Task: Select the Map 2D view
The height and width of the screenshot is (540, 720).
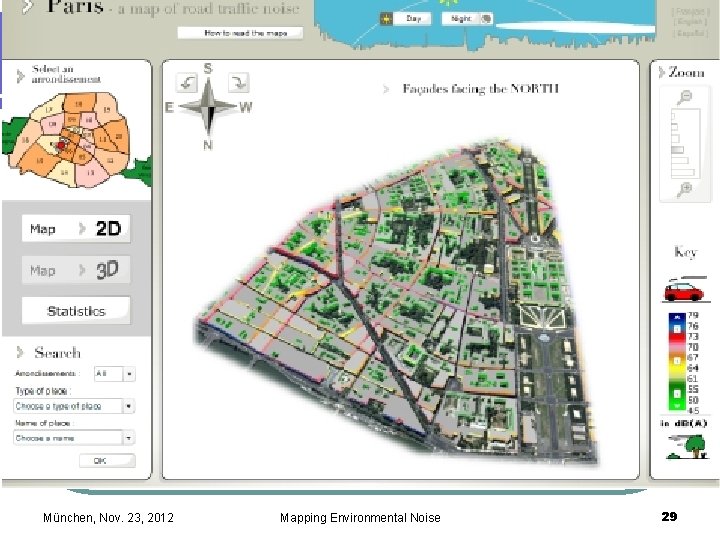Action: [x=76, y=228]
